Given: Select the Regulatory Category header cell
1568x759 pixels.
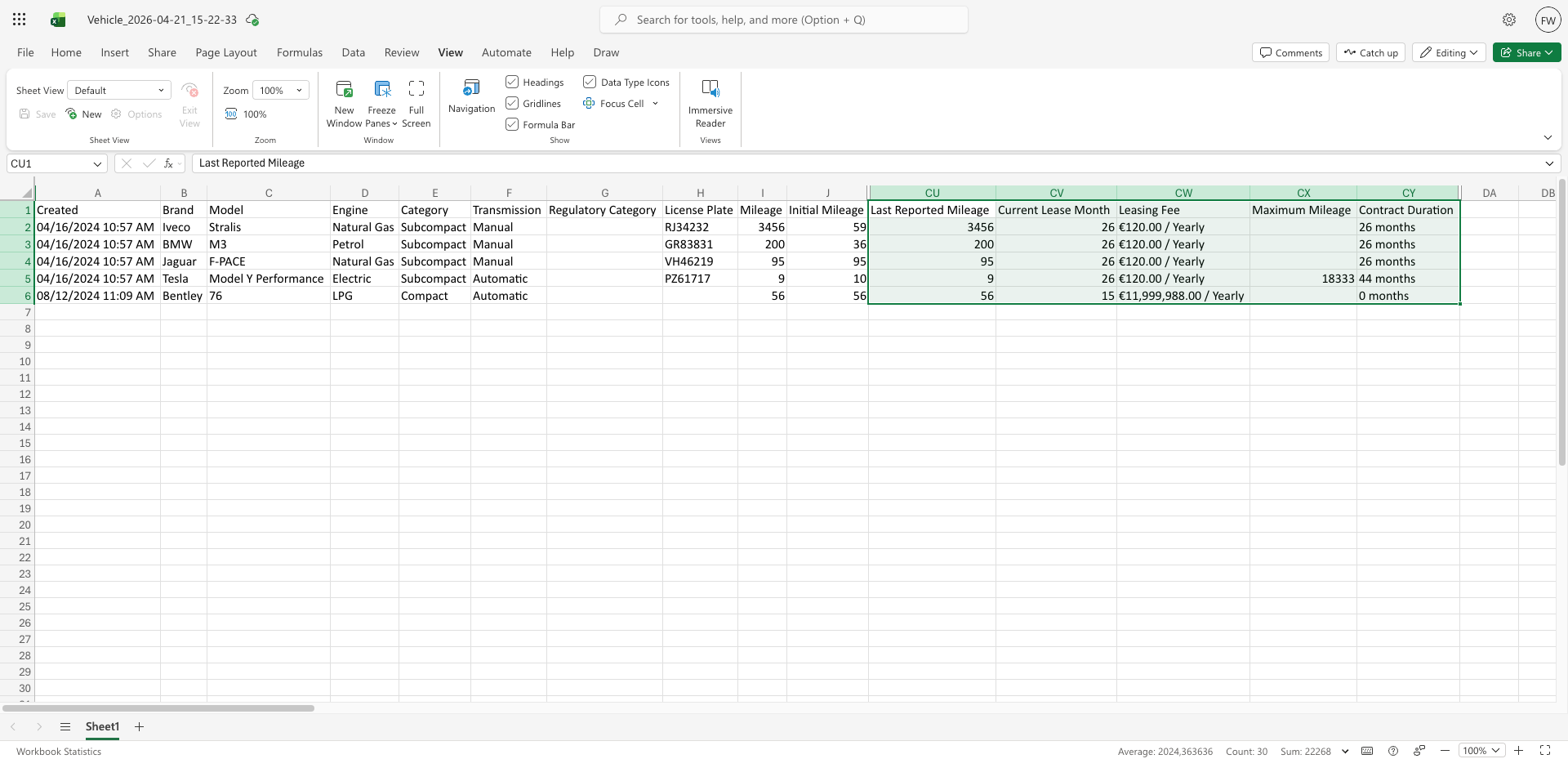Looking at the screenshot, I should point(604,210).
